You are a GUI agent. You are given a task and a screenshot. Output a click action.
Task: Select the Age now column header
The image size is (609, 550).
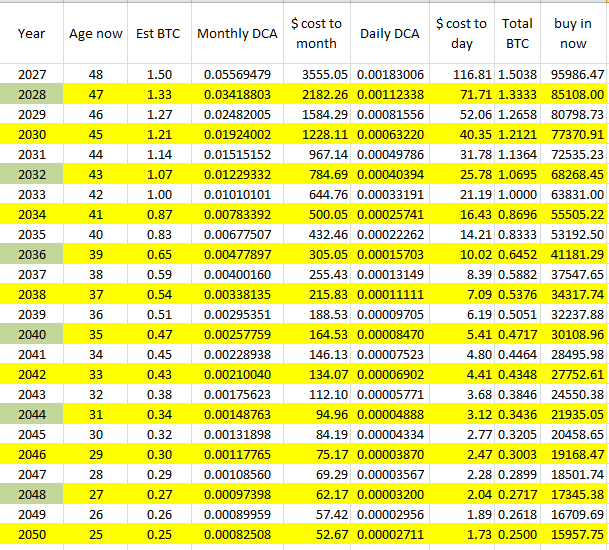click(96, 33)
